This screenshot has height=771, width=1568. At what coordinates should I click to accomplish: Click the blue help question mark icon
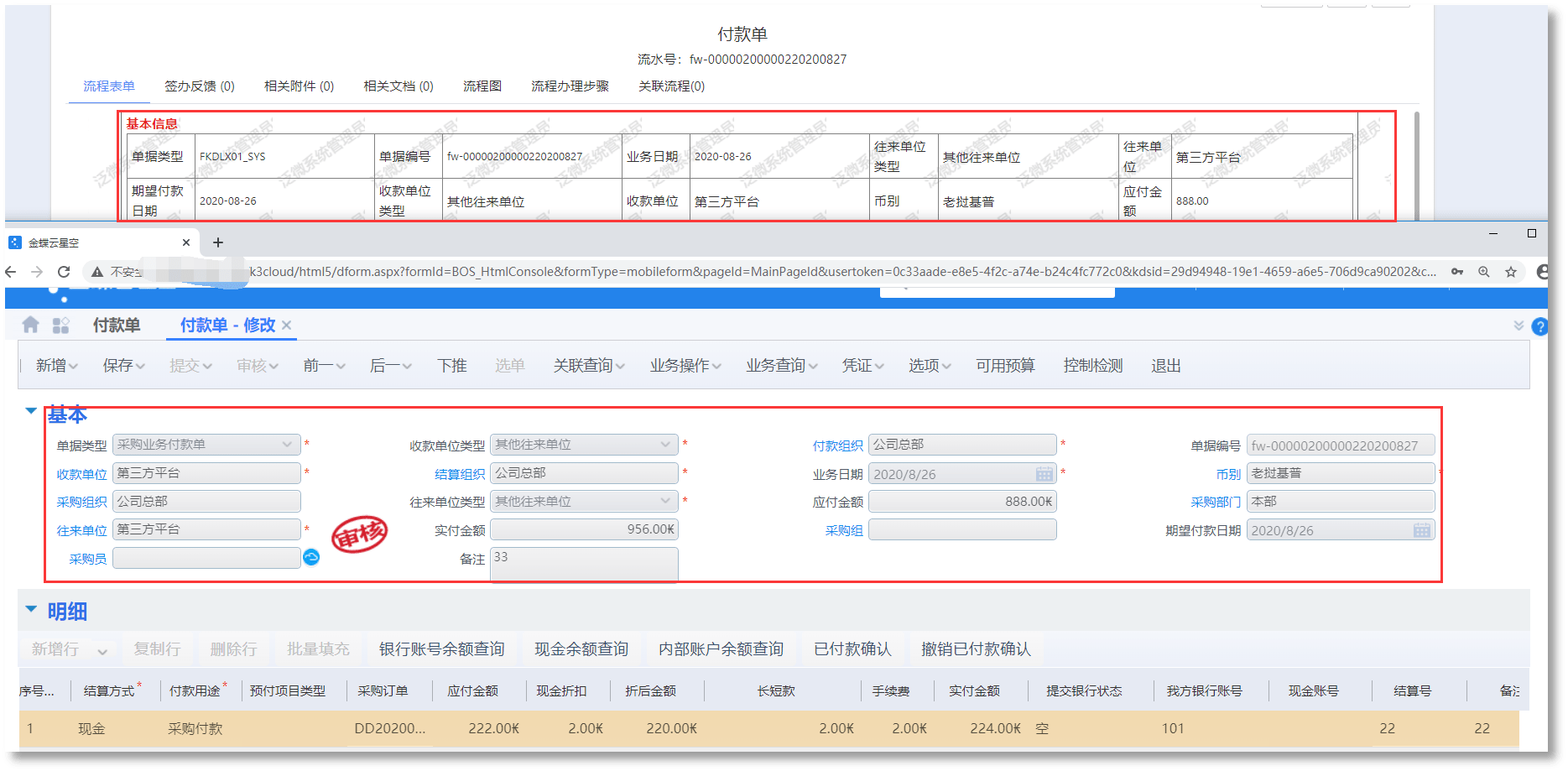click(x=1541, y=326)
